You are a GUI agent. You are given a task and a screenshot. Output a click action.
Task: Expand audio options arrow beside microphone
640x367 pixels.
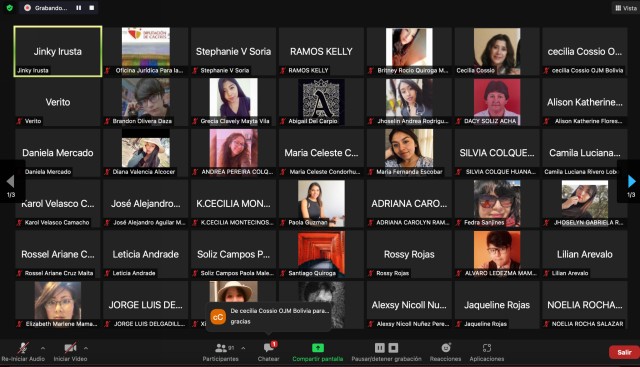click(x=43, y=348)
